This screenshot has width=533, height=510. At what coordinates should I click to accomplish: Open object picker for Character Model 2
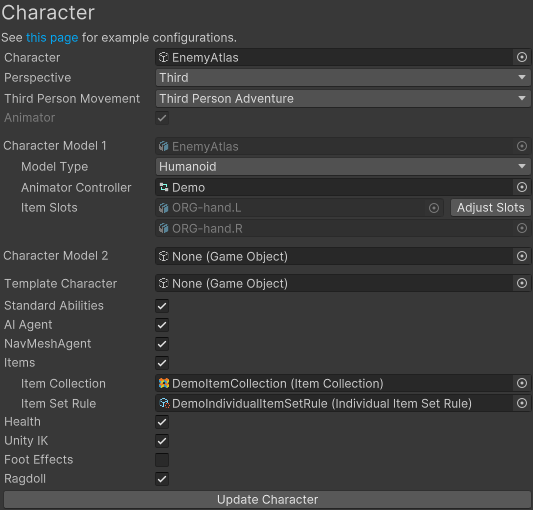click(x=521, y=256)
